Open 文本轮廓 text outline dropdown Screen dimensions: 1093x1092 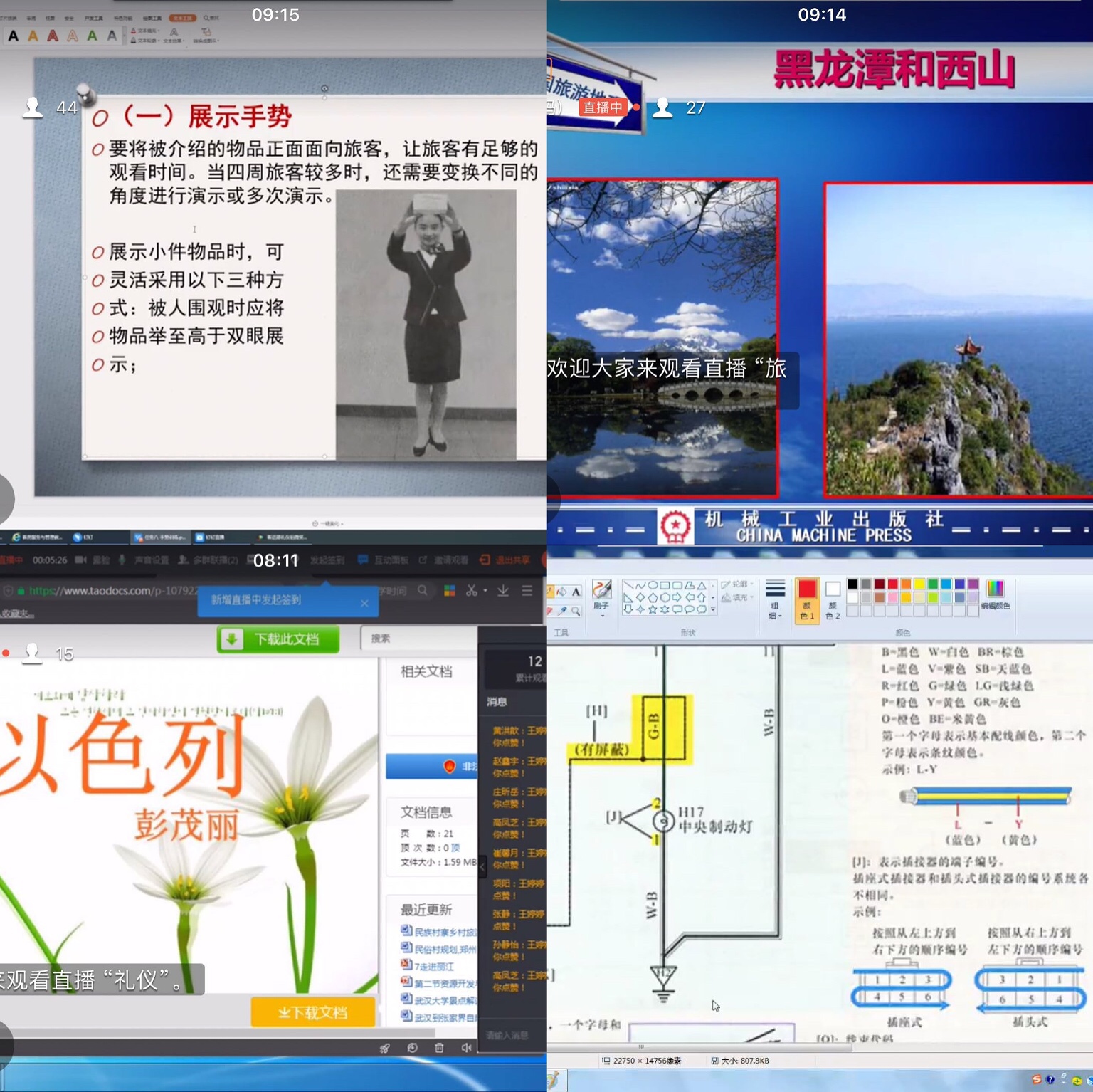[144, 41]
